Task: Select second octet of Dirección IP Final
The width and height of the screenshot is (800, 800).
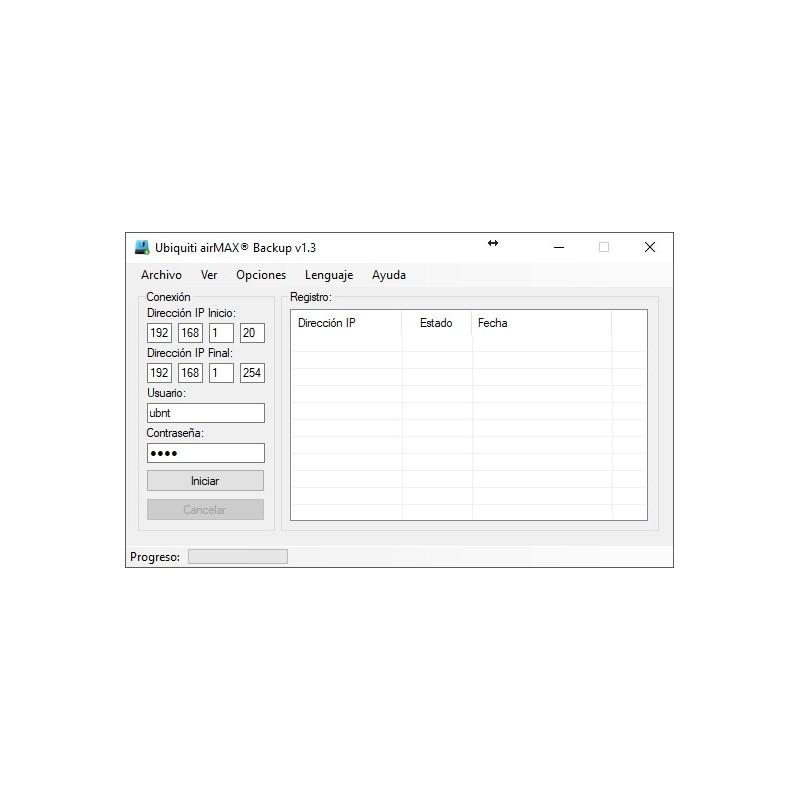Action: (x=190, y=372)
